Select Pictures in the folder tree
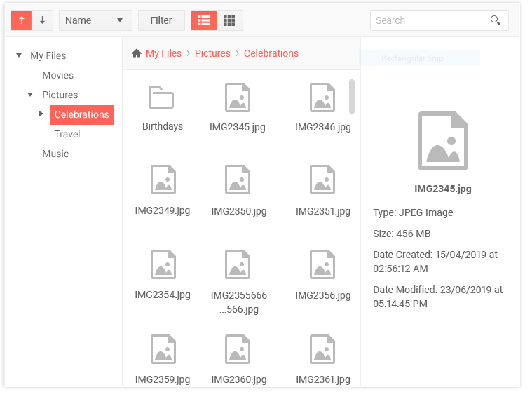Screen dimensions: 529x396 point(60,95)
